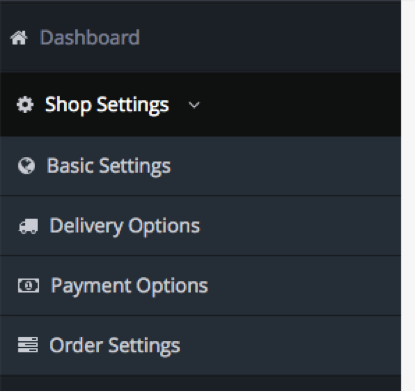415x392 pixels.
Task: Open the Basic Settings text label
Action: (109, 166)
